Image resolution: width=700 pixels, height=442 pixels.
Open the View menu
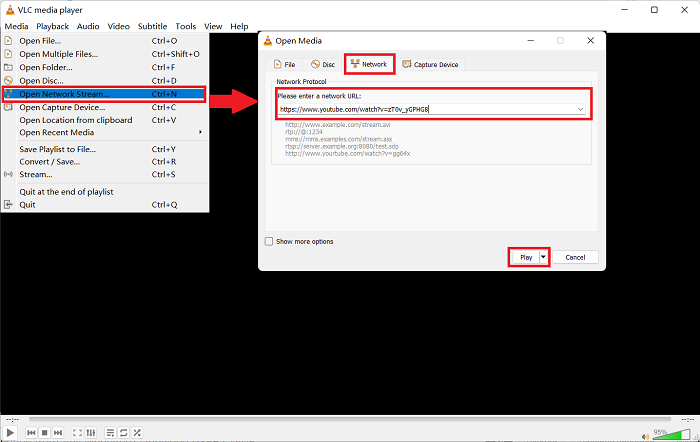click(x=213, y=26)
